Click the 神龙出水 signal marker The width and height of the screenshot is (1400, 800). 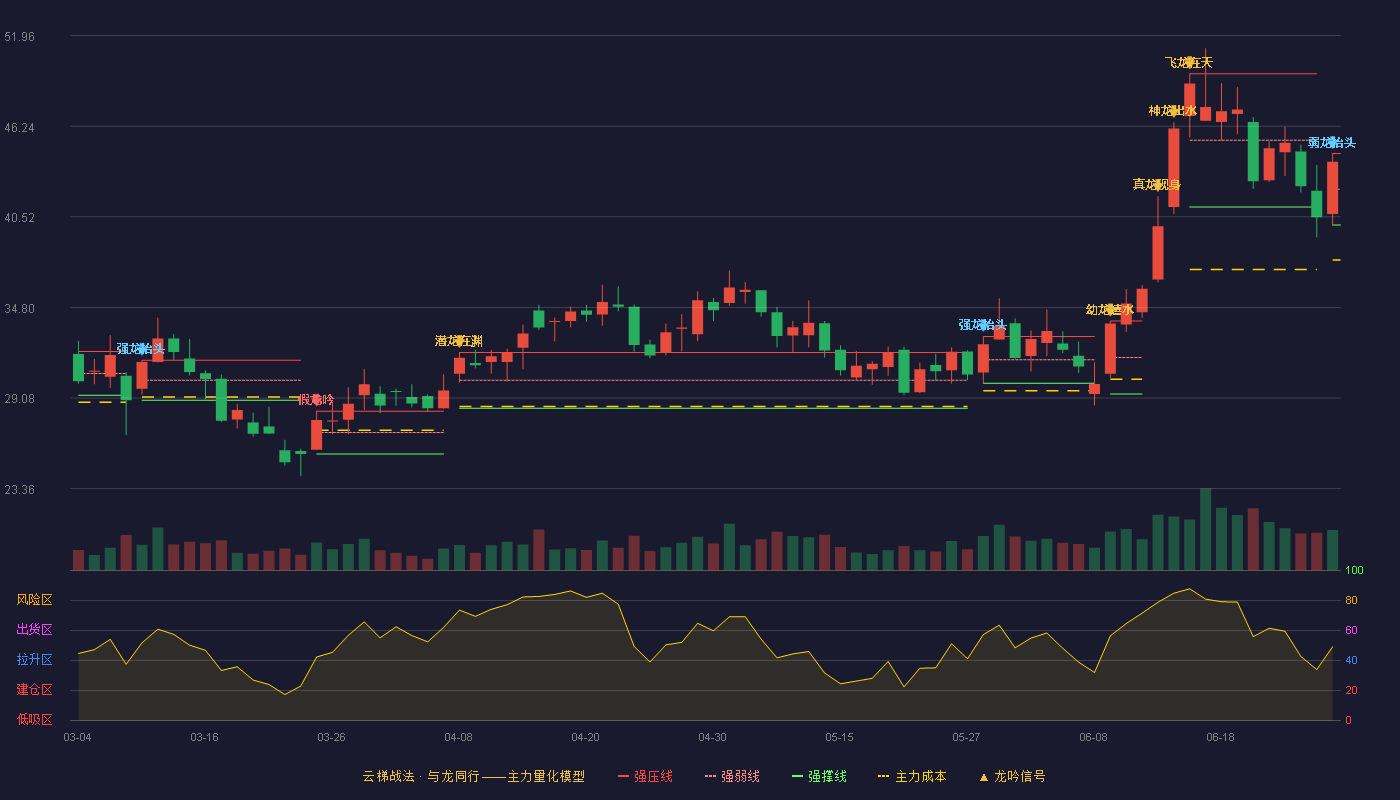click(x=1173, y=111)
